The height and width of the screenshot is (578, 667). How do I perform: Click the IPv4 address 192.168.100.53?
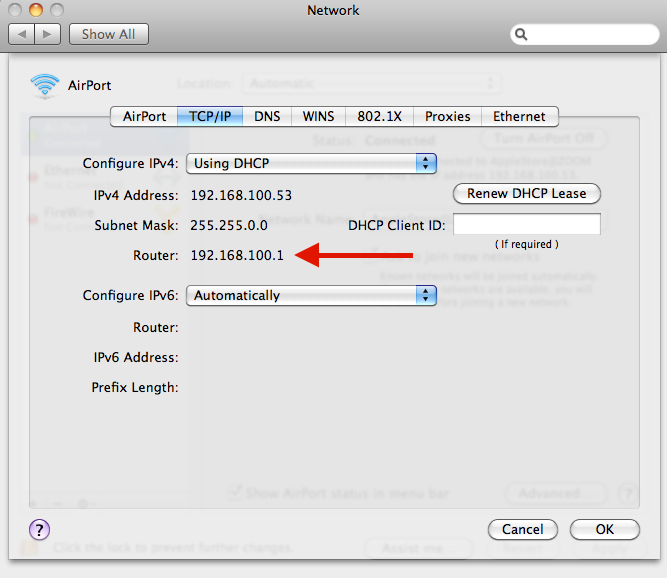coord(241,195)
